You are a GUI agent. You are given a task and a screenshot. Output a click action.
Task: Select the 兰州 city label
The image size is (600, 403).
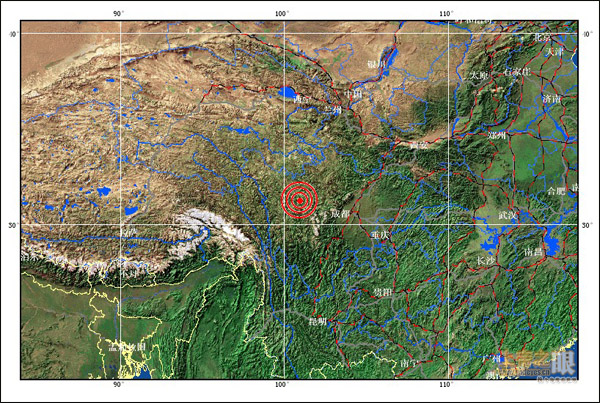pos(332,111)
